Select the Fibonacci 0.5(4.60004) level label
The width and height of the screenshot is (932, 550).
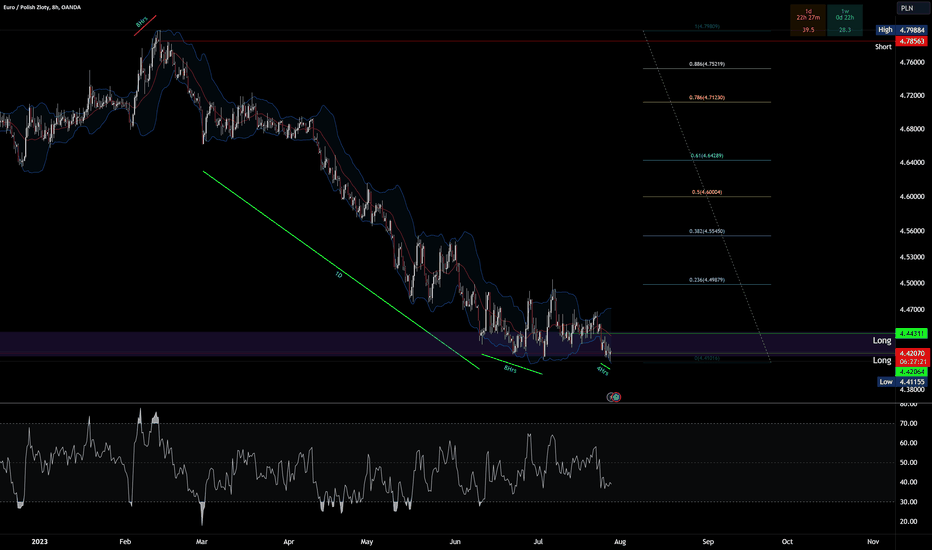tap(707, 192)
